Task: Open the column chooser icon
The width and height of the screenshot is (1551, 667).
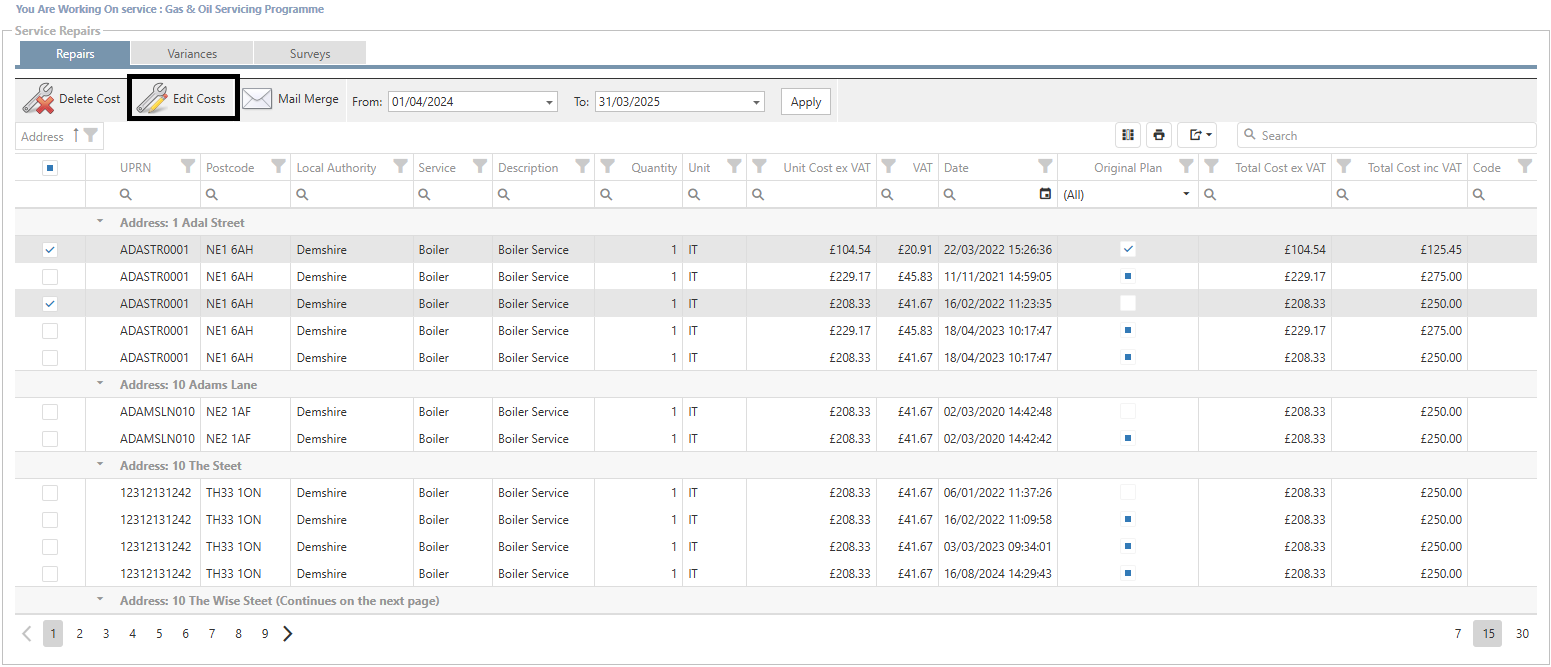Action: click(1128, 135)
